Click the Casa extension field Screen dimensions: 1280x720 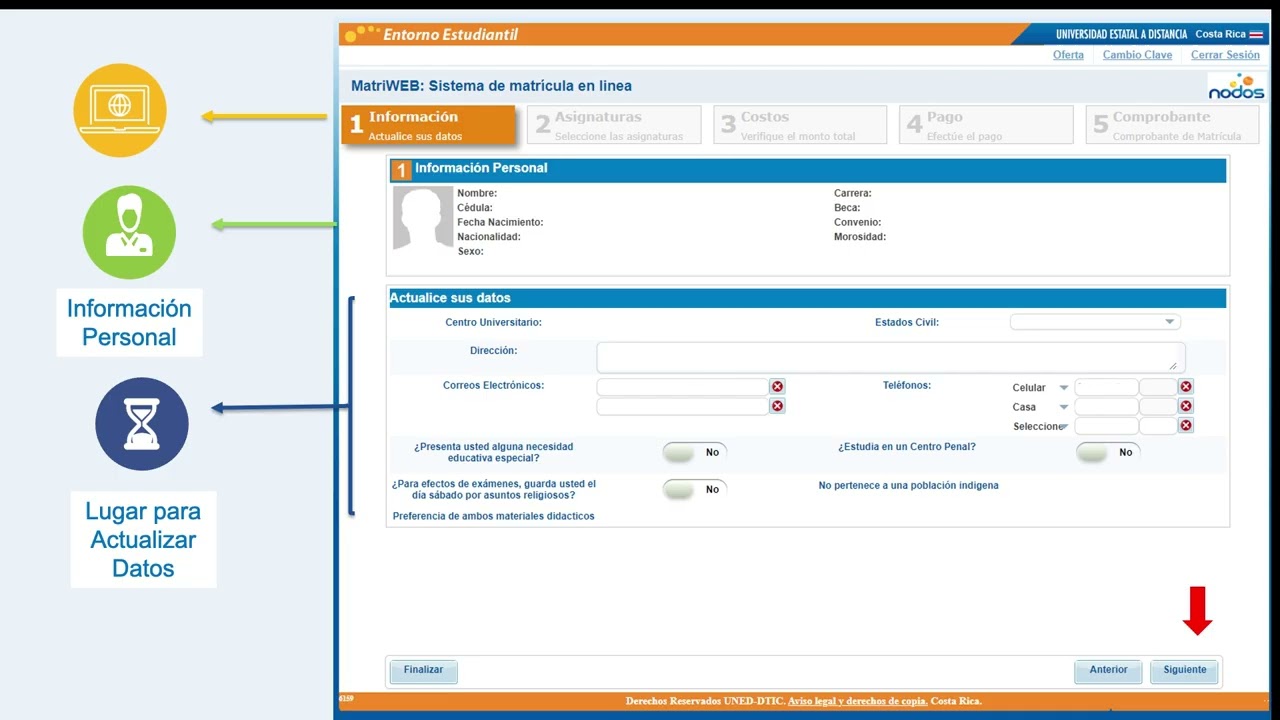1158,406
